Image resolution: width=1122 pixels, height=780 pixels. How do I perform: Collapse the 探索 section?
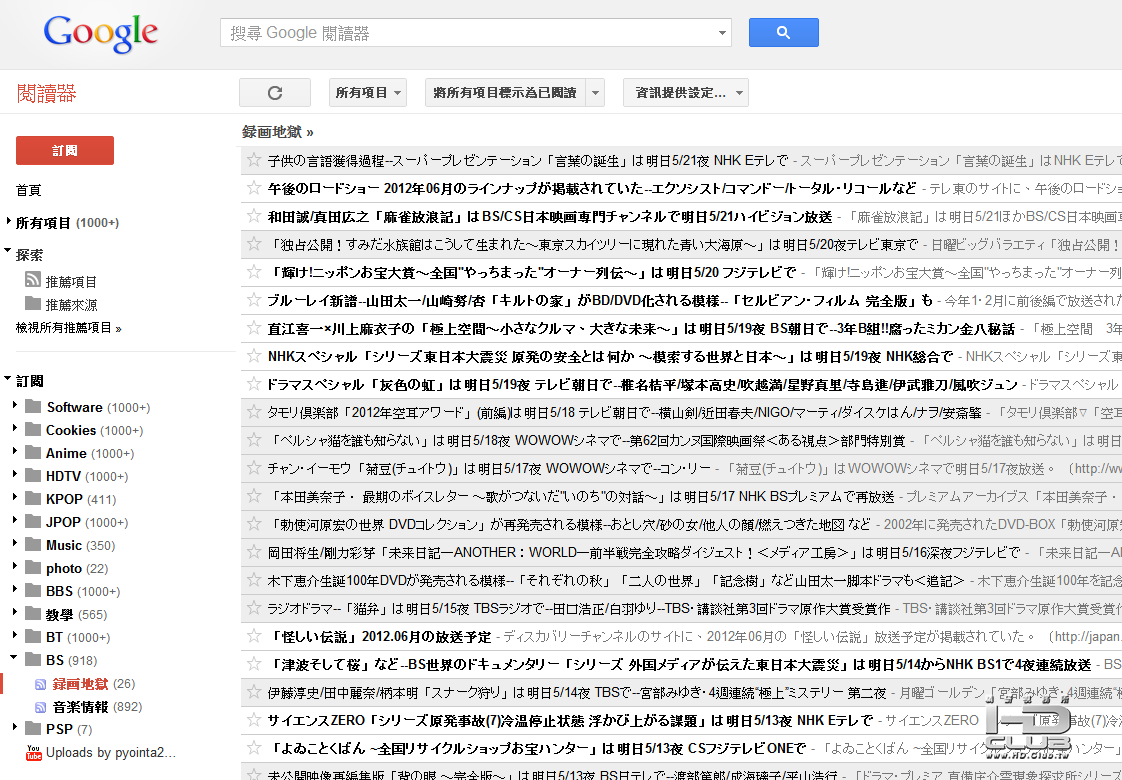tap(8, 251)
